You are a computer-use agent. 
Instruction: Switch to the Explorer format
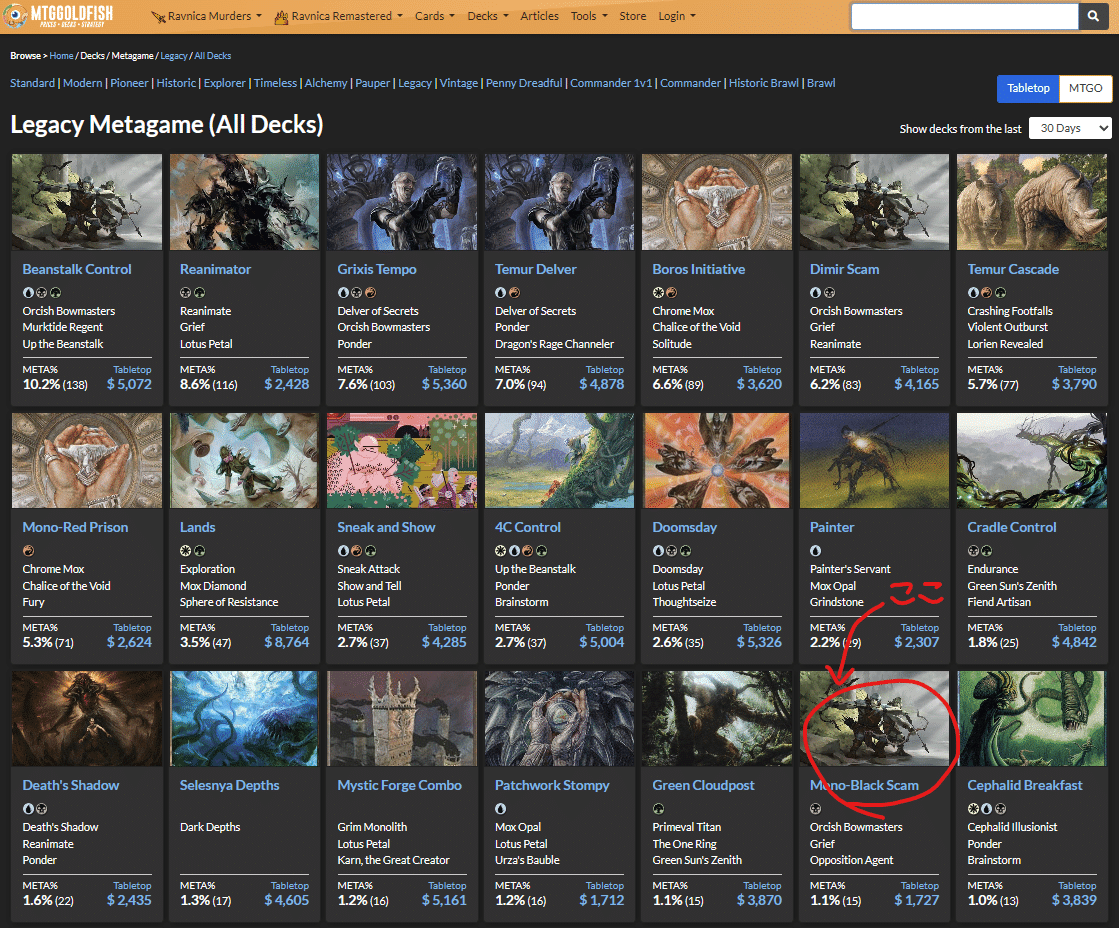[x=225, y=83]
